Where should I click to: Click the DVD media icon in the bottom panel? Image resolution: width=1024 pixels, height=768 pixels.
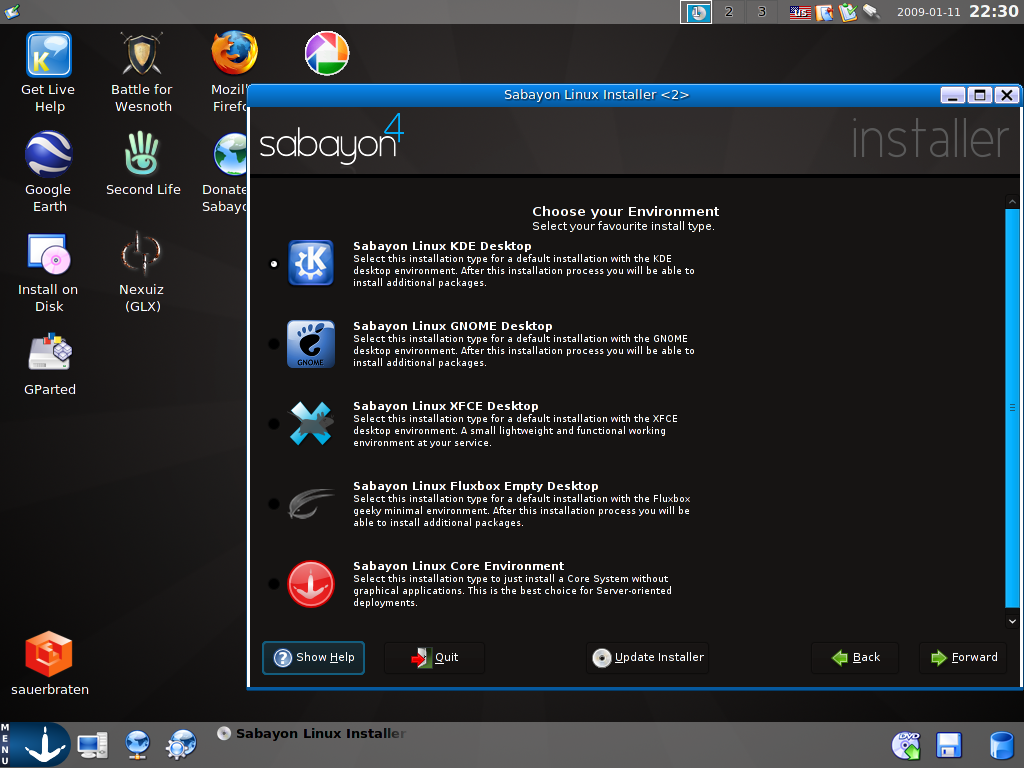coord(906,745)
